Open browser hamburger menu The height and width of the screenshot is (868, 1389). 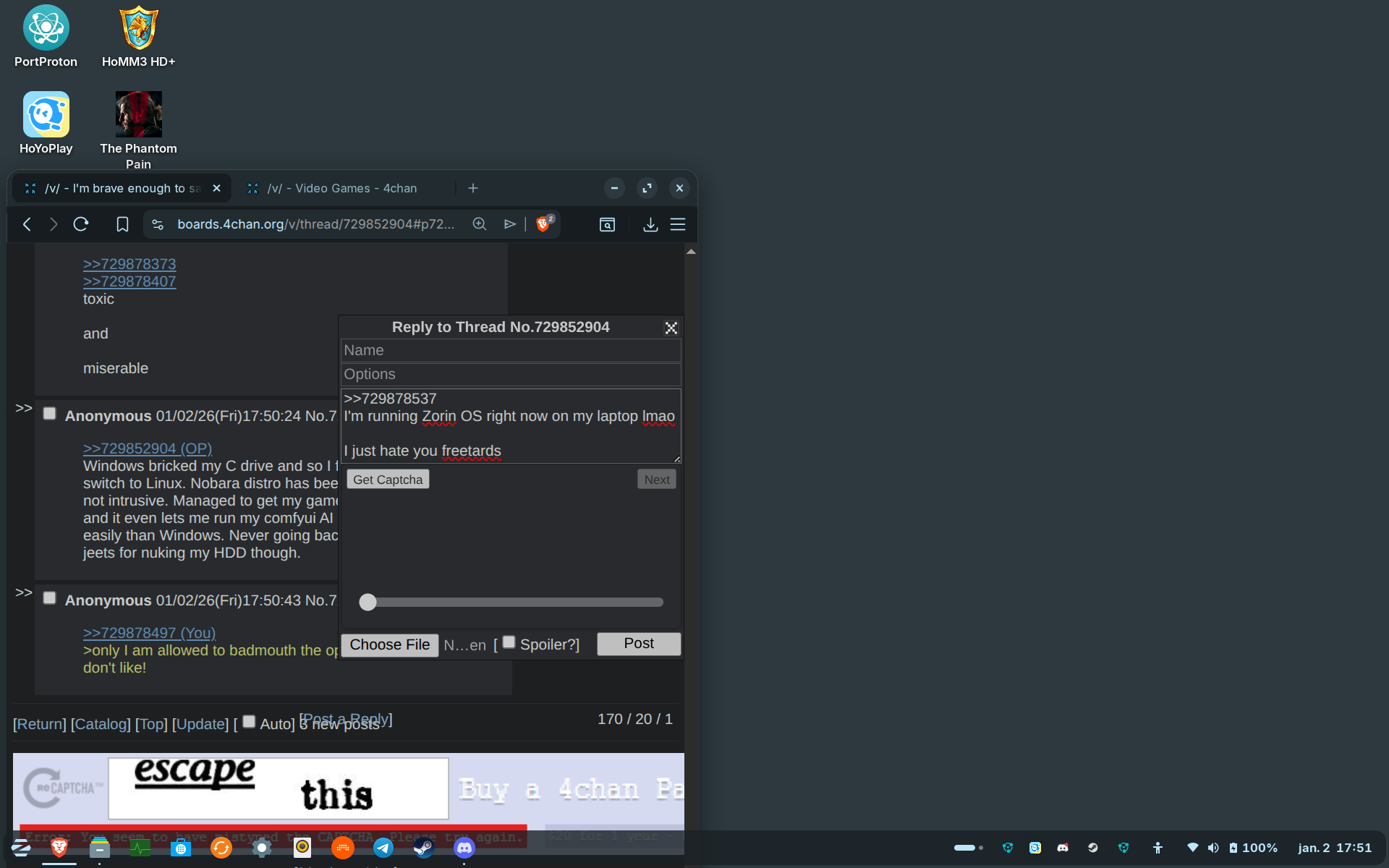[x=678, y=224]
